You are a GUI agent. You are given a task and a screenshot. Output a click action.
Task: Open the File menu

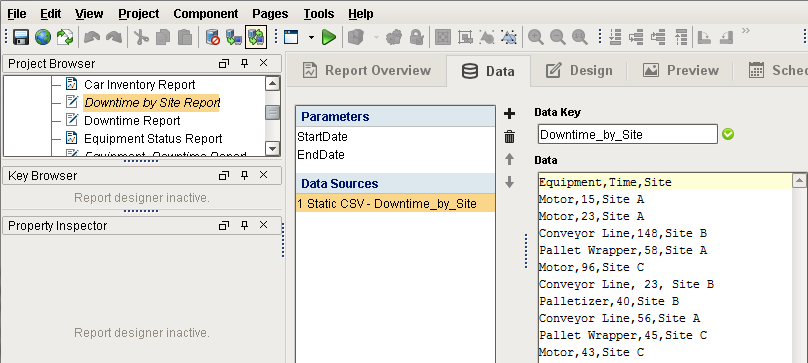(16, 14)
